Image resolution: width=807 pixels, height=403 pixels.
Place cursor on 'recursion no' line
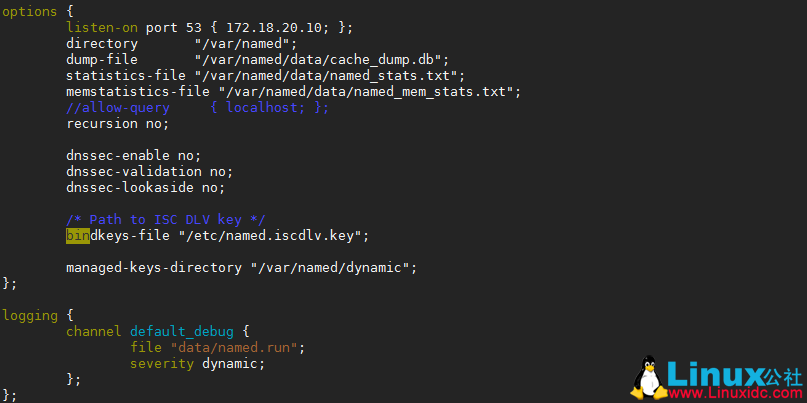[117, 124]
